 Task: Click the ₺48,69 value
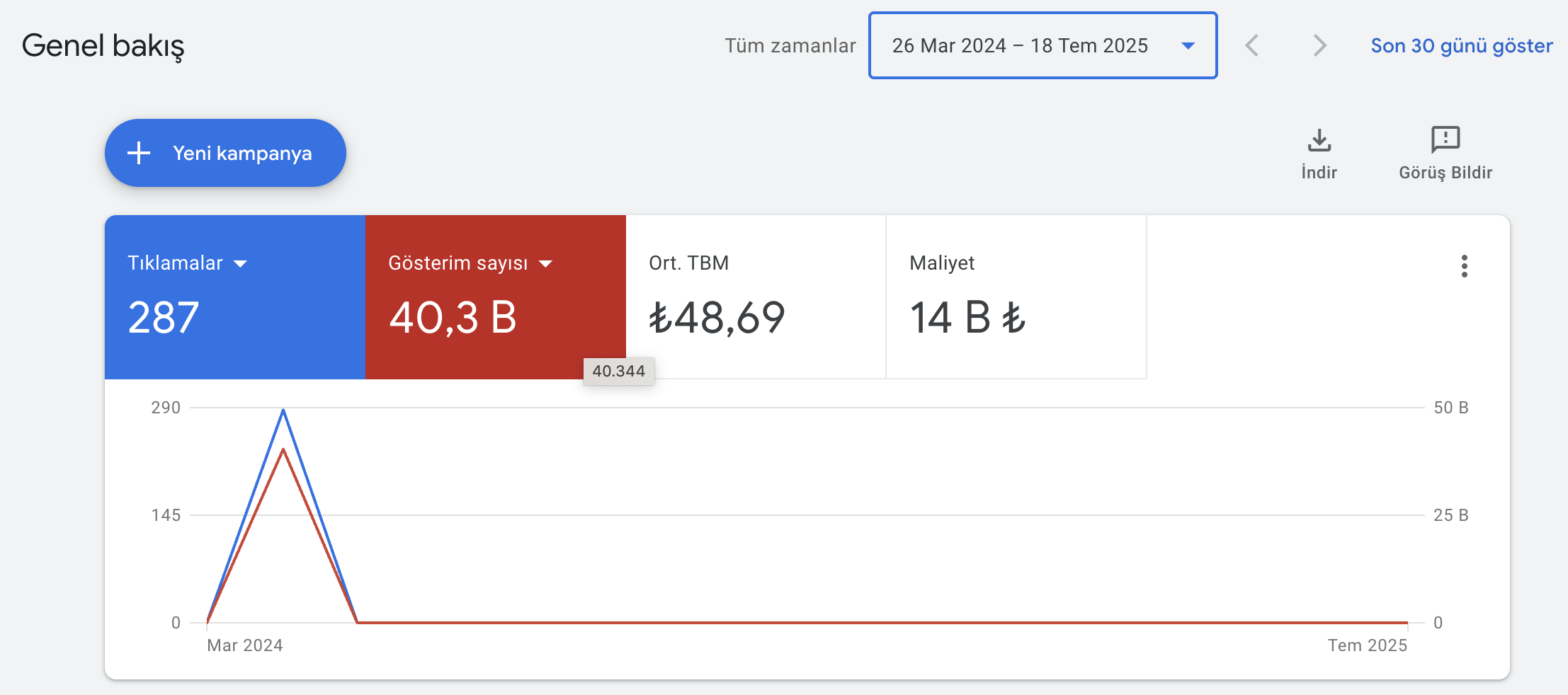pyautogui.click(x=717, y=317)
